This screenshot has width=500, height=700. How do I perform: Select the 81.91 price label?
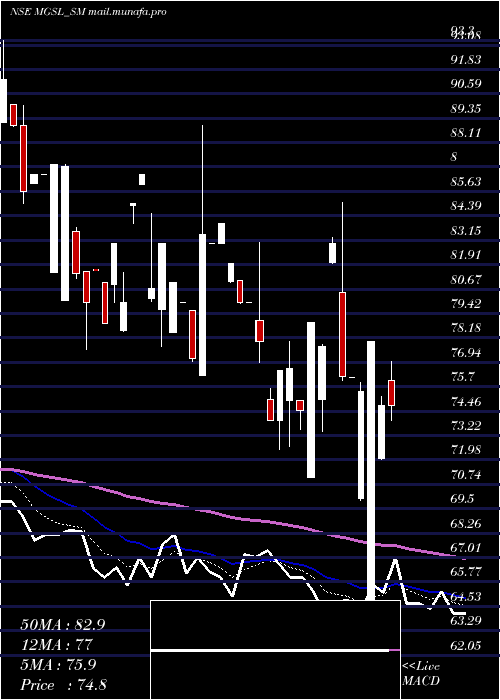(x=466, y=255)
